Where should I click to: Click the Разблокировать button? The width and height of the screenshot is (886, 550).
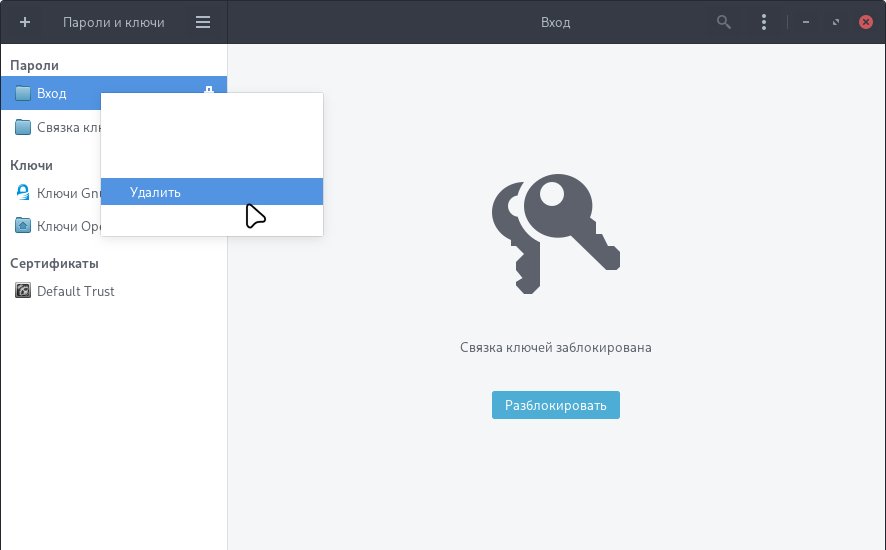pyautogui.click(x=555, y=405)
